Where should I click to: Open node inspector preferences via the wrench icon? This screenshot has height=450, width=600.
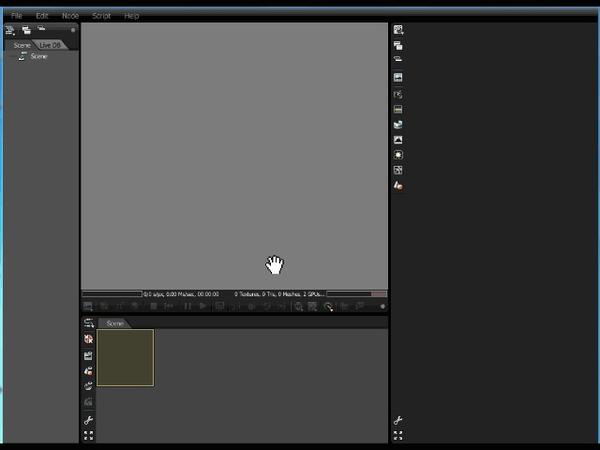(x=398, y=420)
